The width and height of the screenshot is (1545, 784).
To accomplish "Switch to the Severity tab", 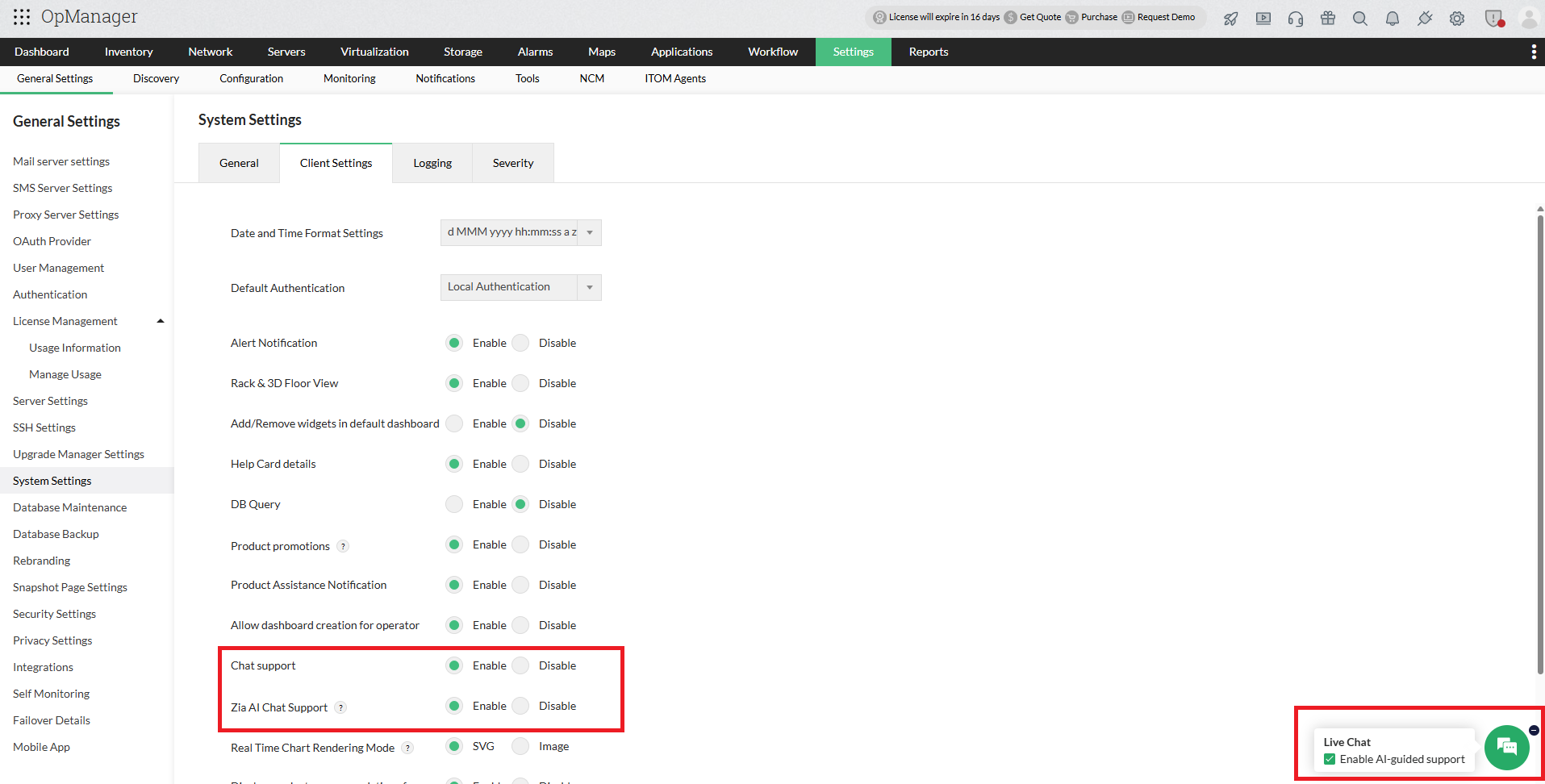I will coord(513,163).
